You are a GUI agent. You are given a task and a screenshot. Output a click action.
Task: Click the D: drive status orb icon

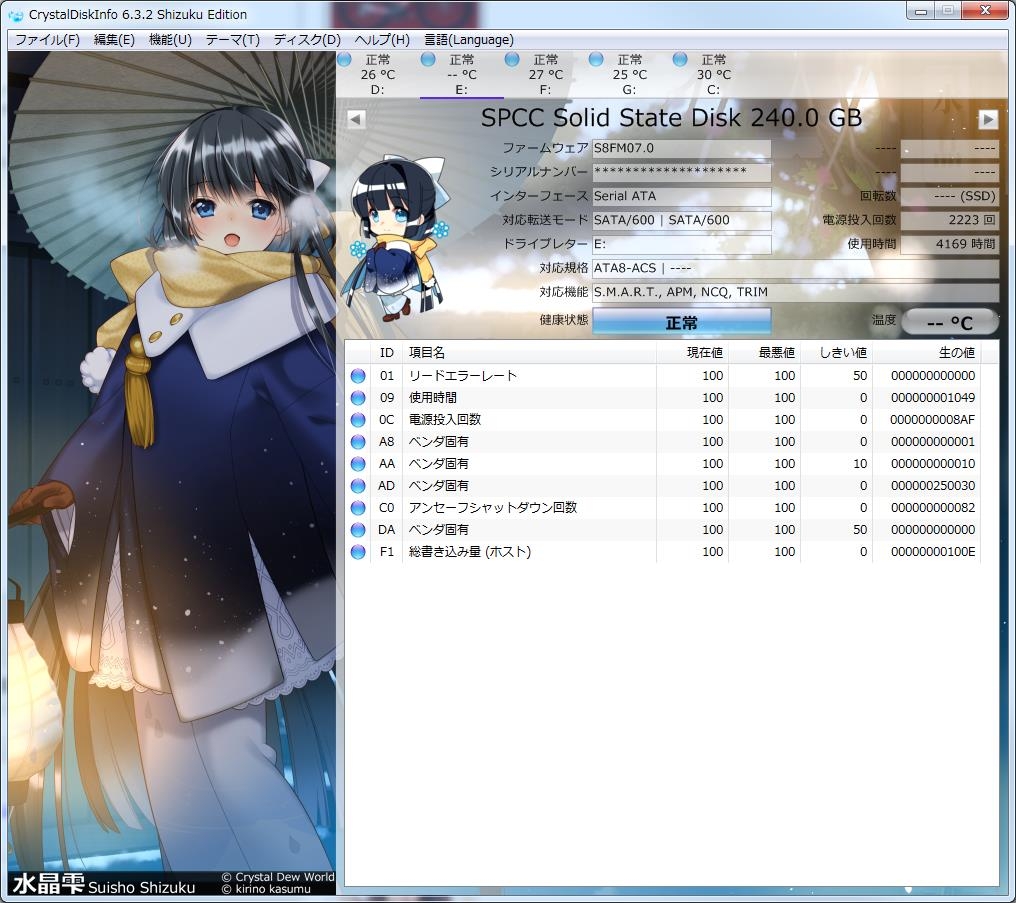[345, 60]
